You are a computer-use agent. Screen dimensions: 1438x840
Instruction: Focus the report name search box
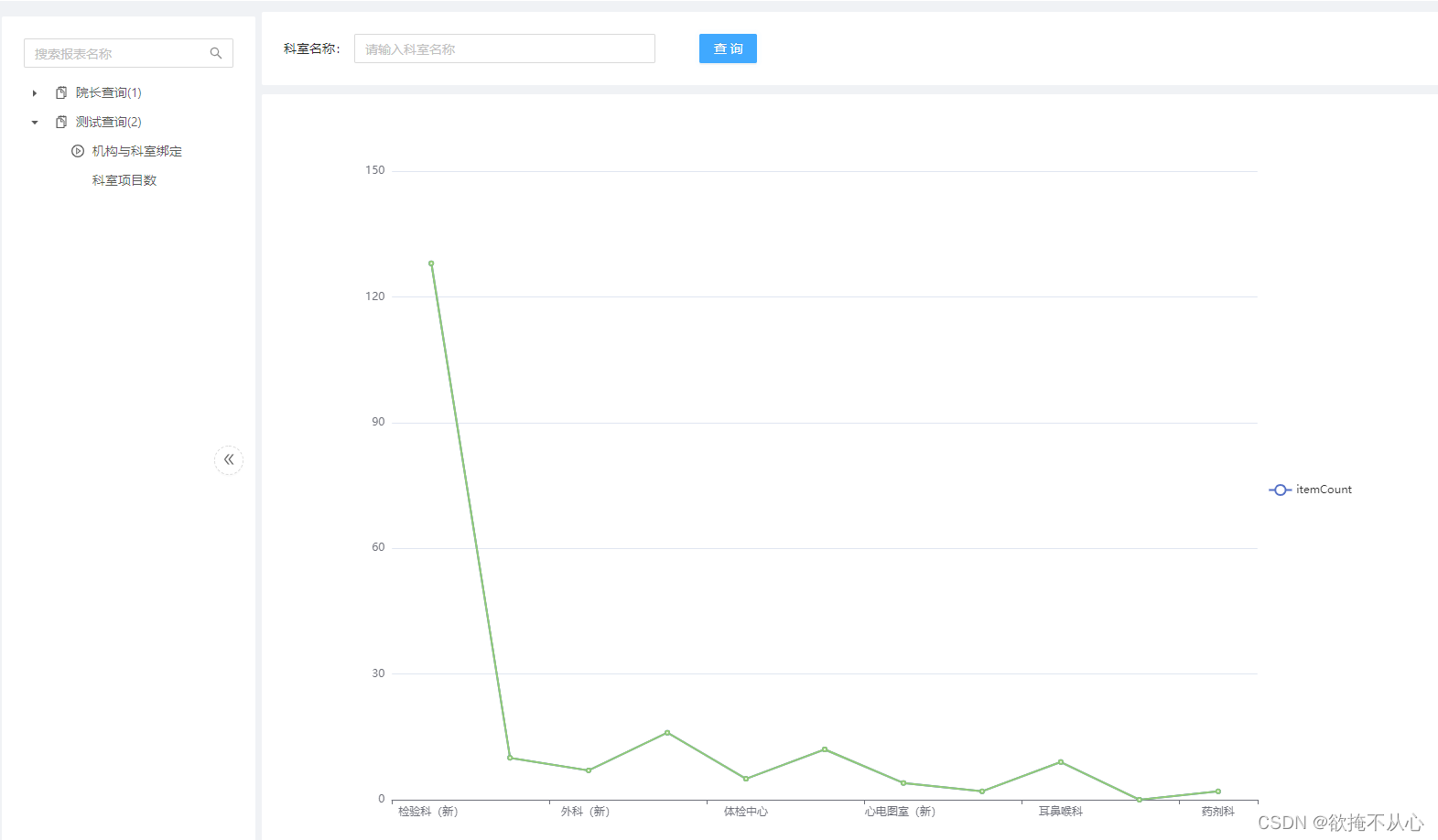pyautogui.click(x=128, y=53)
